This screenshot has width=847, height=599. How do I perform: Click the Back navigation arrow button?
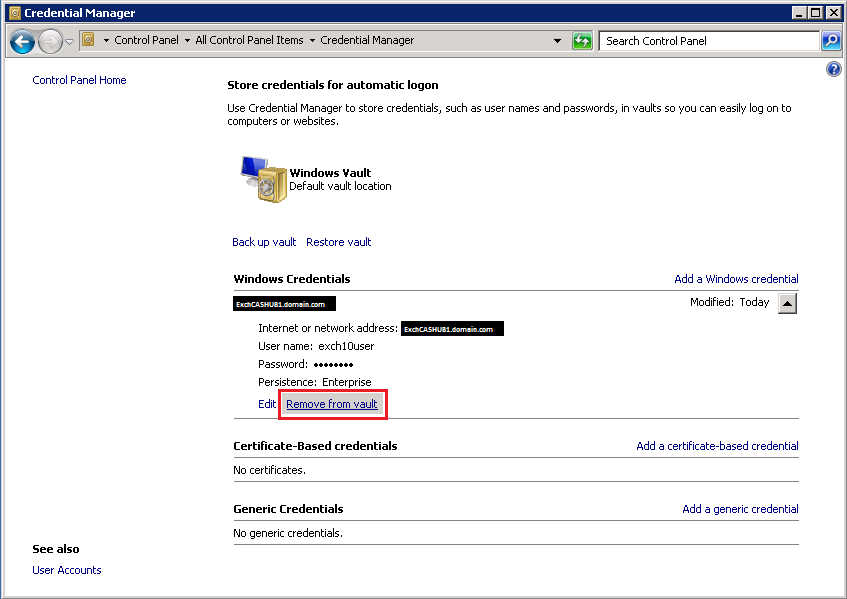(22, 41)
